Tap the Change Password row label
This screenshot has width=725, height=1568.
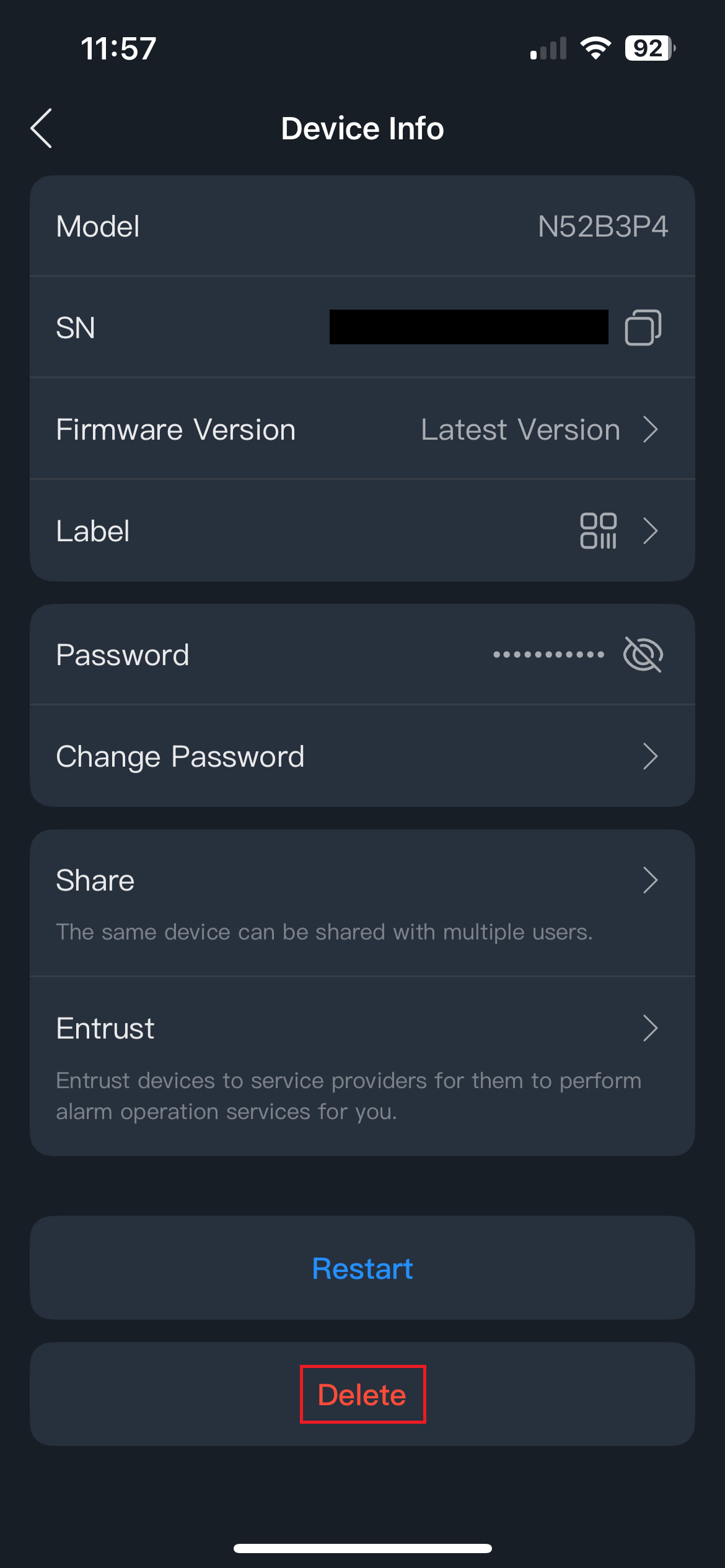click(180, 756)
